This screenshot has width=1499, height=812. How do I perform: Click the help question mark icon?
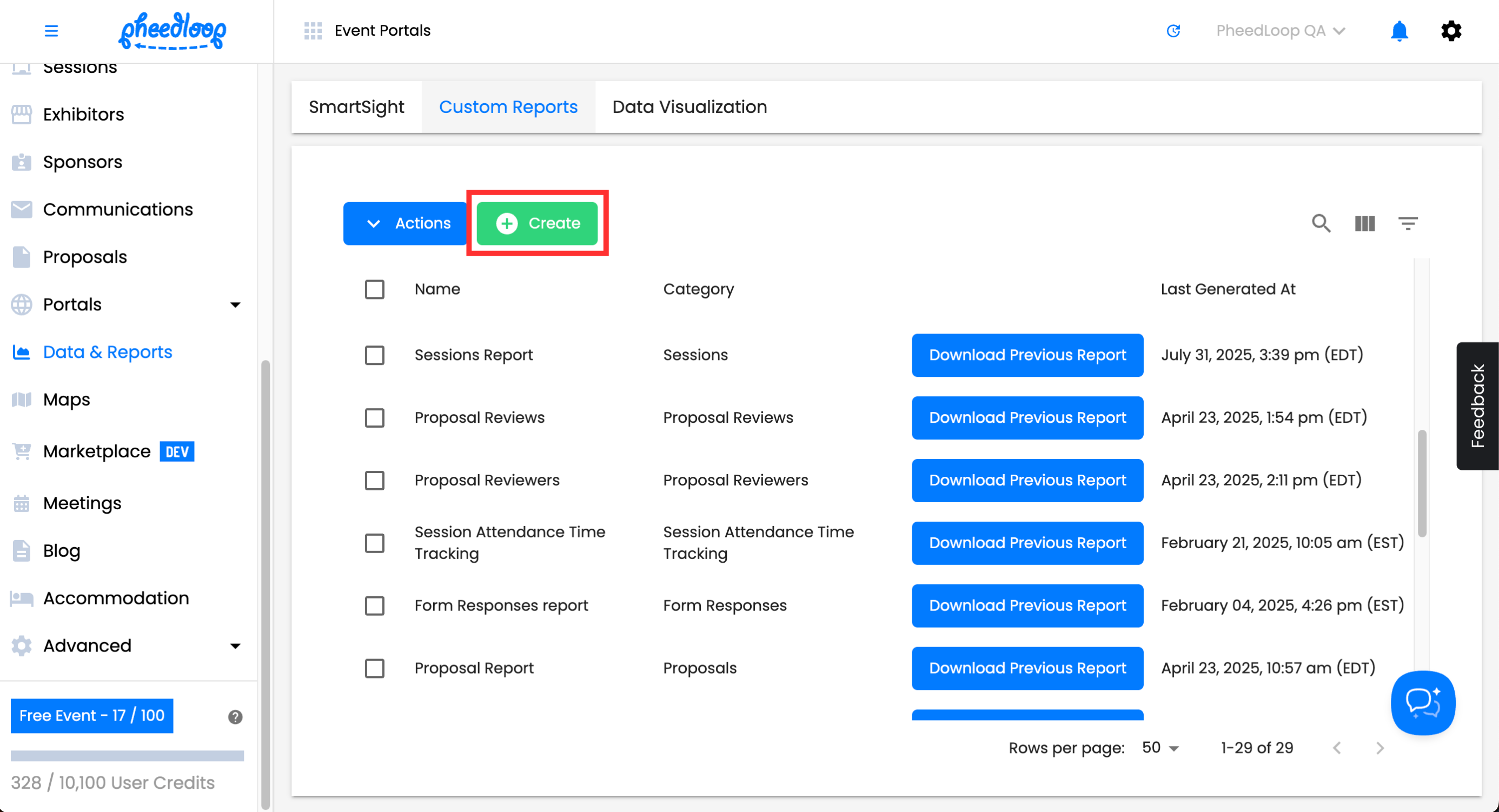point(235,717)
